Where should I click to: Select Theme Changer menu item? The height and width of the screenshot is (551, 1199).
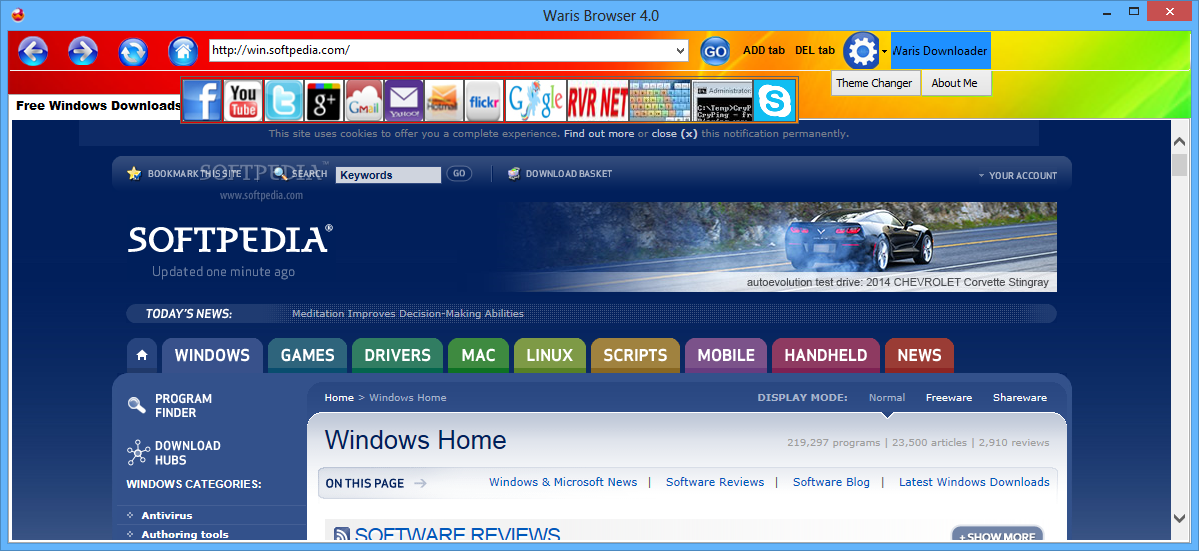coord(874,83)
